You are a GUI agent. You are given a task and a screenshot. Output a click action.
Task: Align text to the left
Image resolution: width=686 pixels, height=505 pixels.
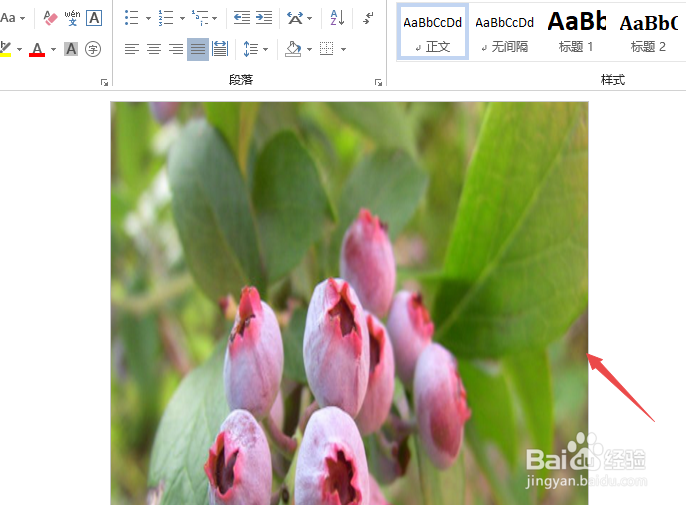pos(132,49)
